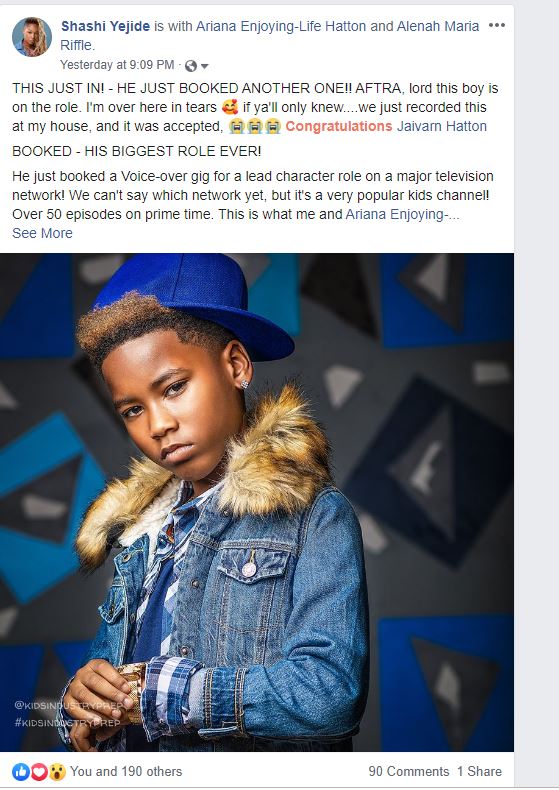Open the Yesterday at 9:09 PM timestamp
The width and height of the screenshot is (559, 790).
117,65
